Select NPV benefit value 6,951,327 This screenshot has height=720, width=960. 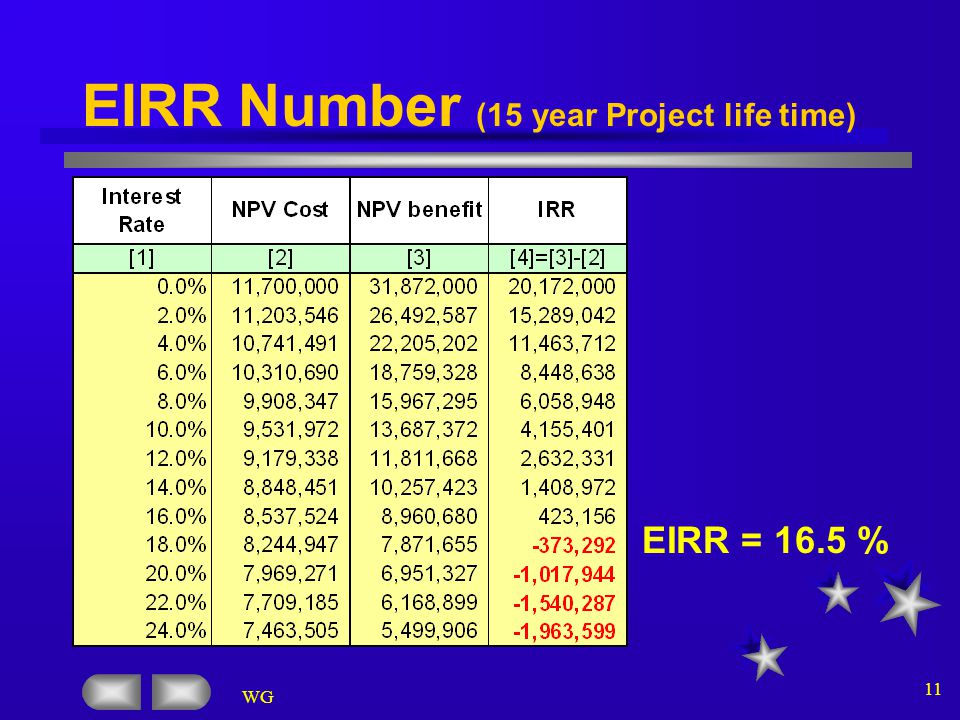point(429,574)
